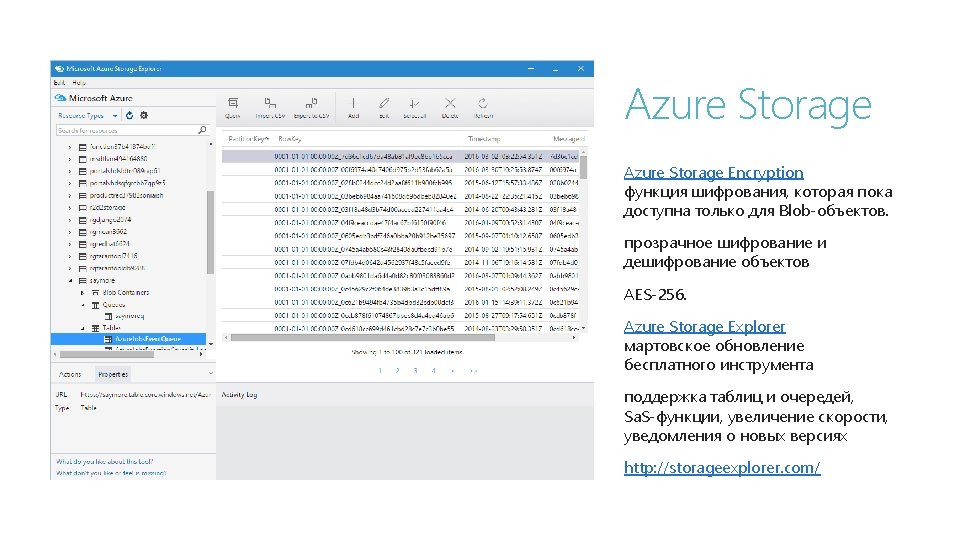
Task: Click the Edit pencil toolbar icon
Action: 384,103
